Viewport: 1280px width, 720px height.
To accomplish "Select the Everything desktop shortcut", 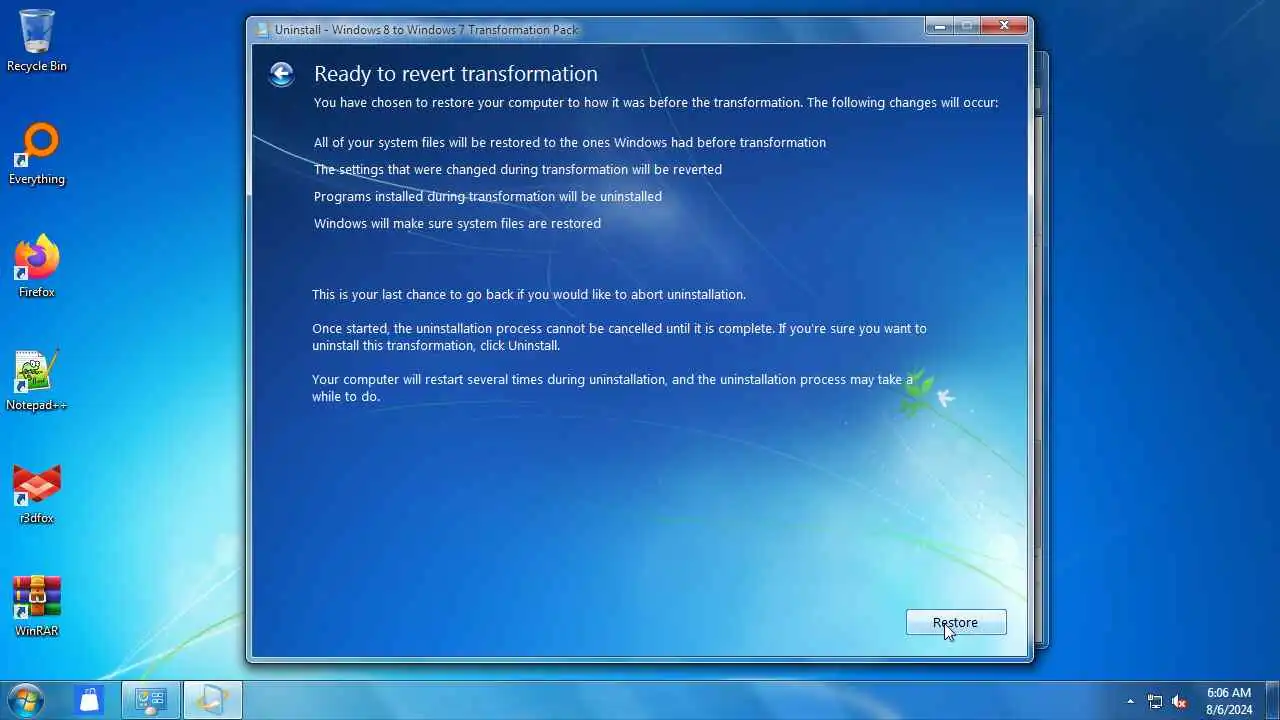I will [37, 154].
